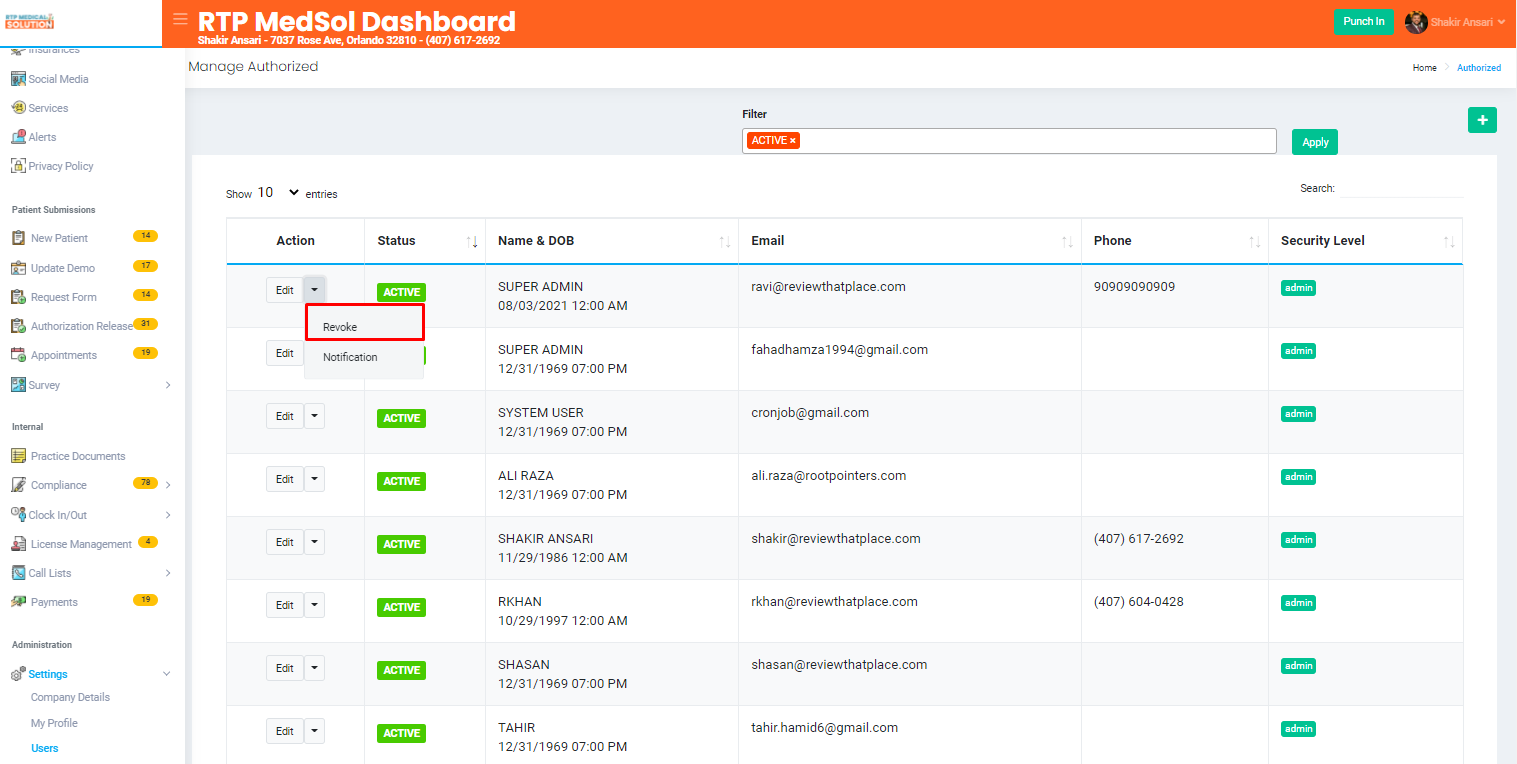Image resolution: width=1517 pixels, height=764 pixels.
Task: Click the green plus add-user button
Action: (x=1482, y=120)
